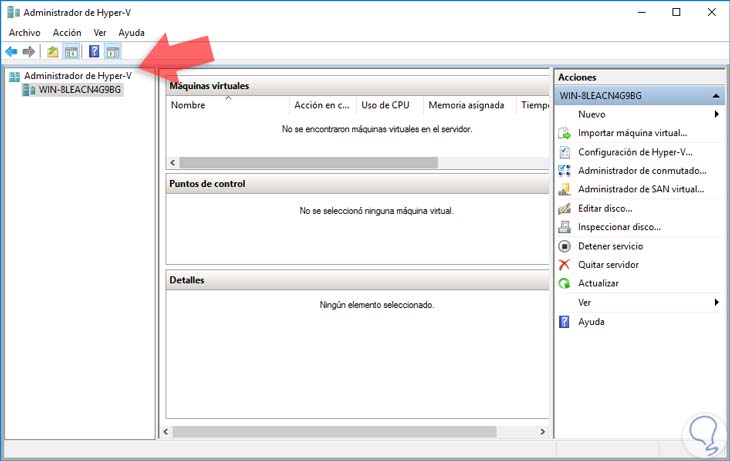730x461 pixels.
Task: Click the Acciones pane title
Action: [577, 77]
